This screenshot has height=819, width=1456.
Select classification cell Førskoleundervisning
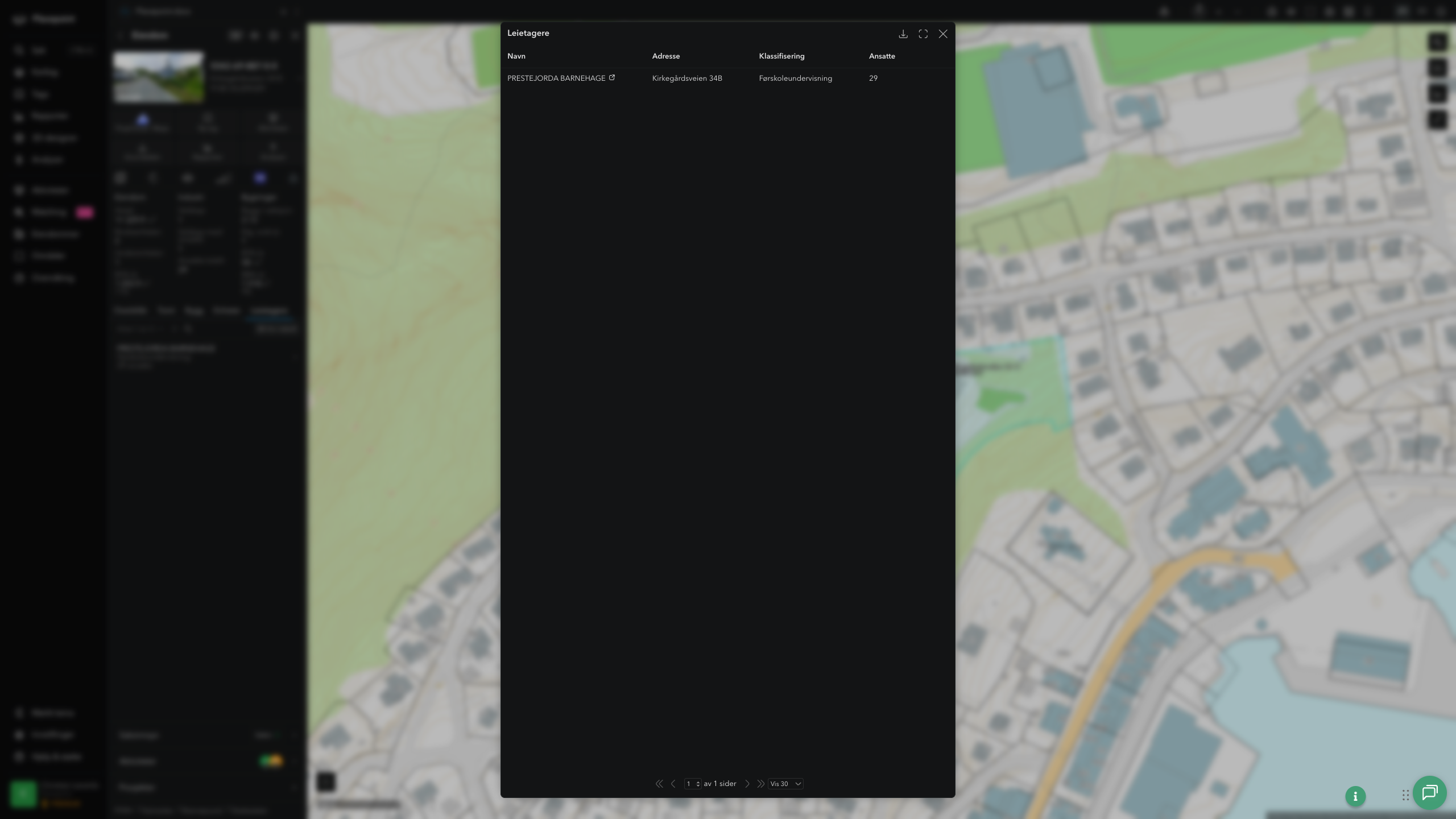796,78
